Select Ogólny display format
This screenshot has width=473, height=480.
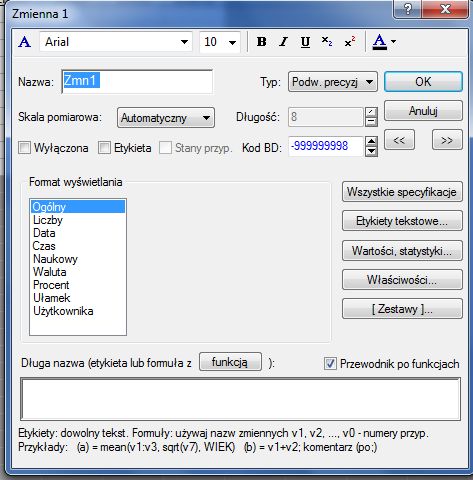click(x=78, y=207)
